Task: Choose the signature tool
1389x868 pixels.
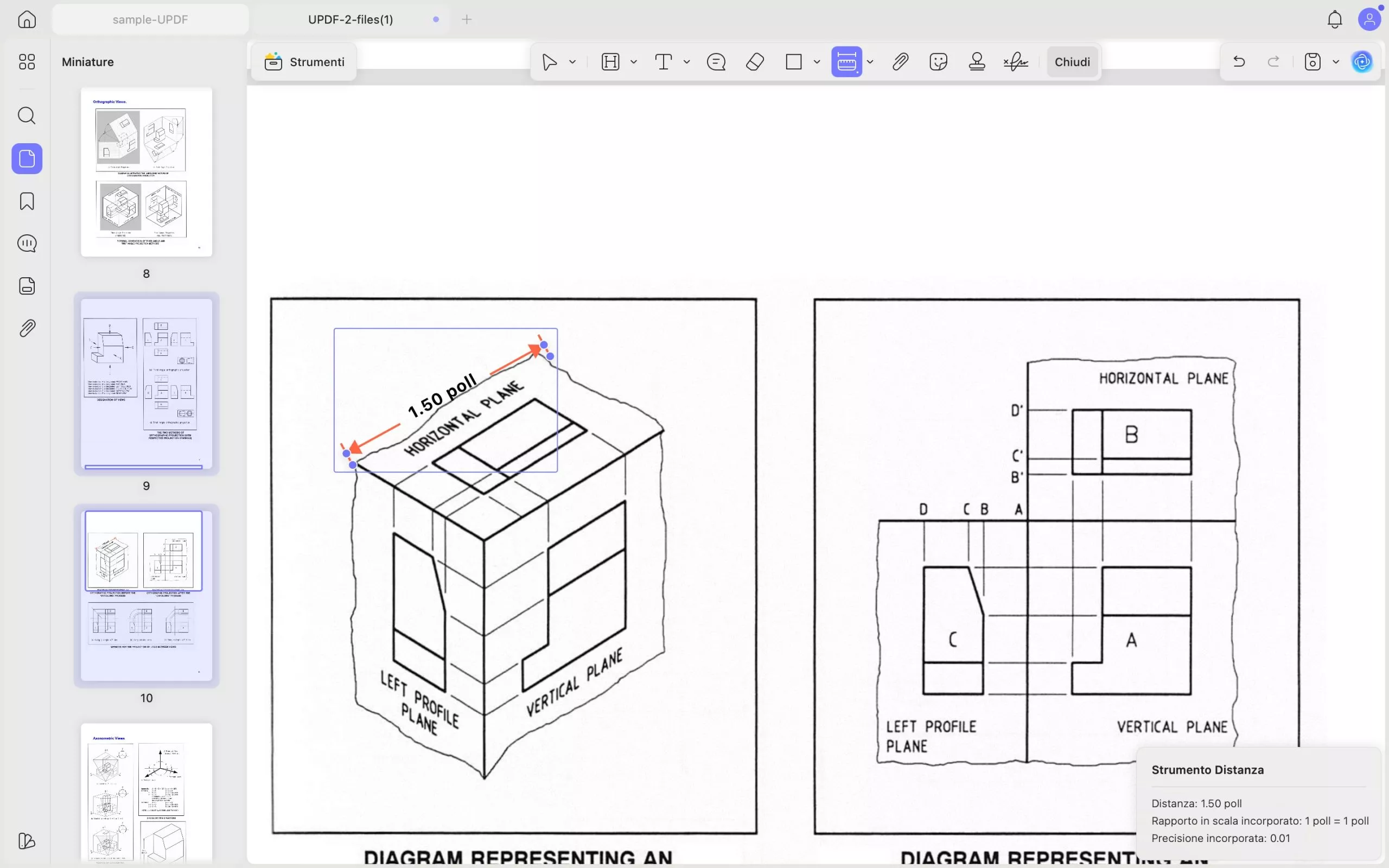Action: (x=1015, y=61)
